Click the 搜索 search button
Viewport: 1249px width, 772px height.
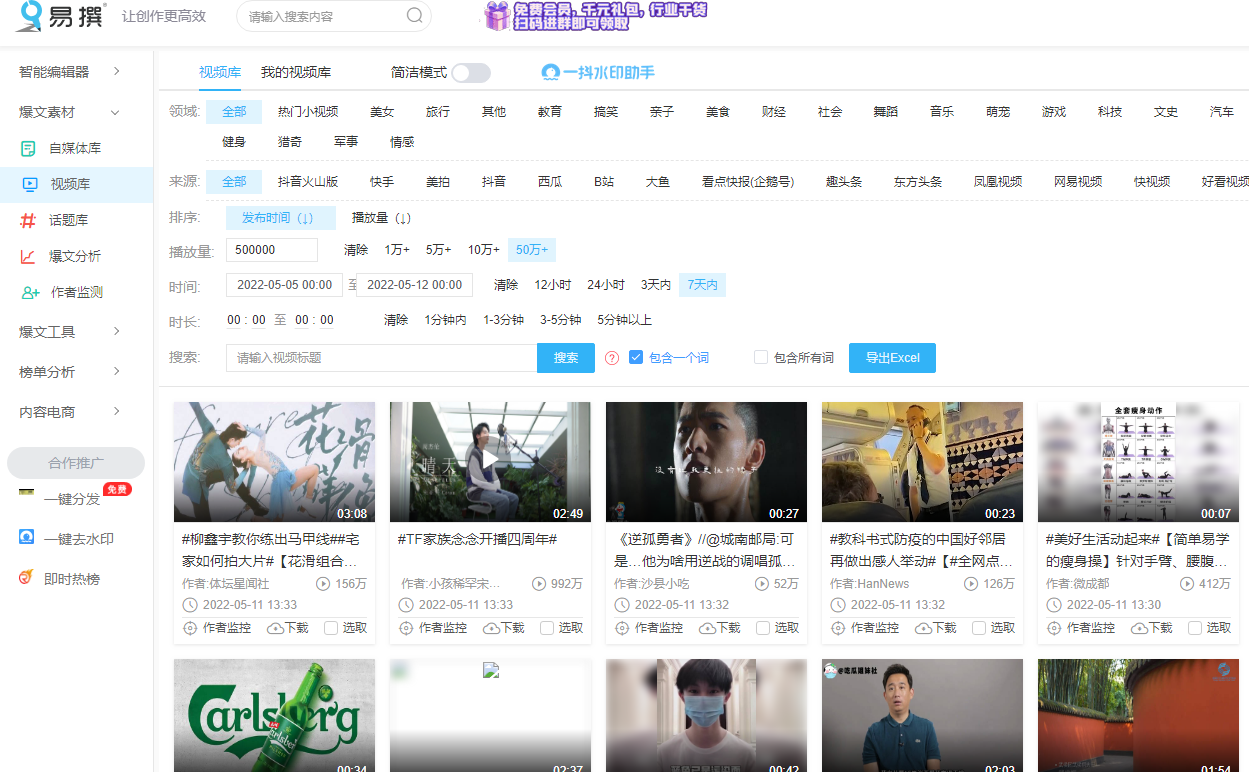565,357
